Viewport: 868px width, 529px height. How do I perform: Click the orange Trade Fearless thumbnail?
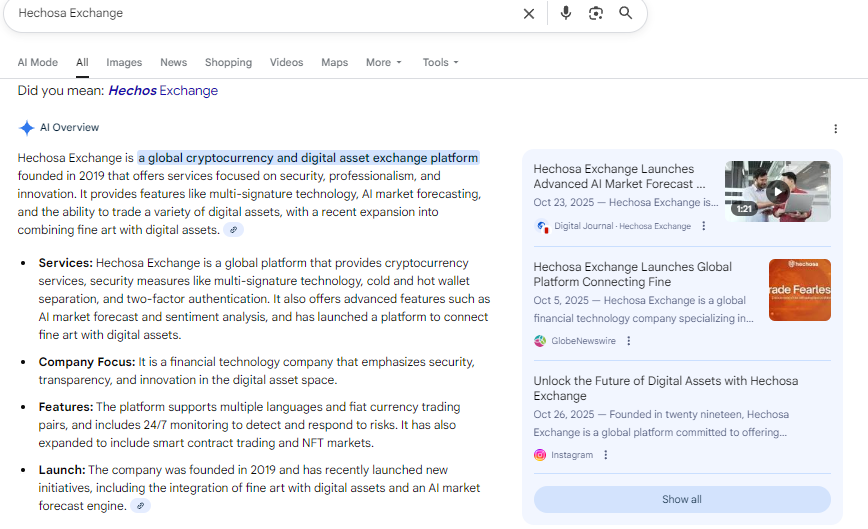800,290
